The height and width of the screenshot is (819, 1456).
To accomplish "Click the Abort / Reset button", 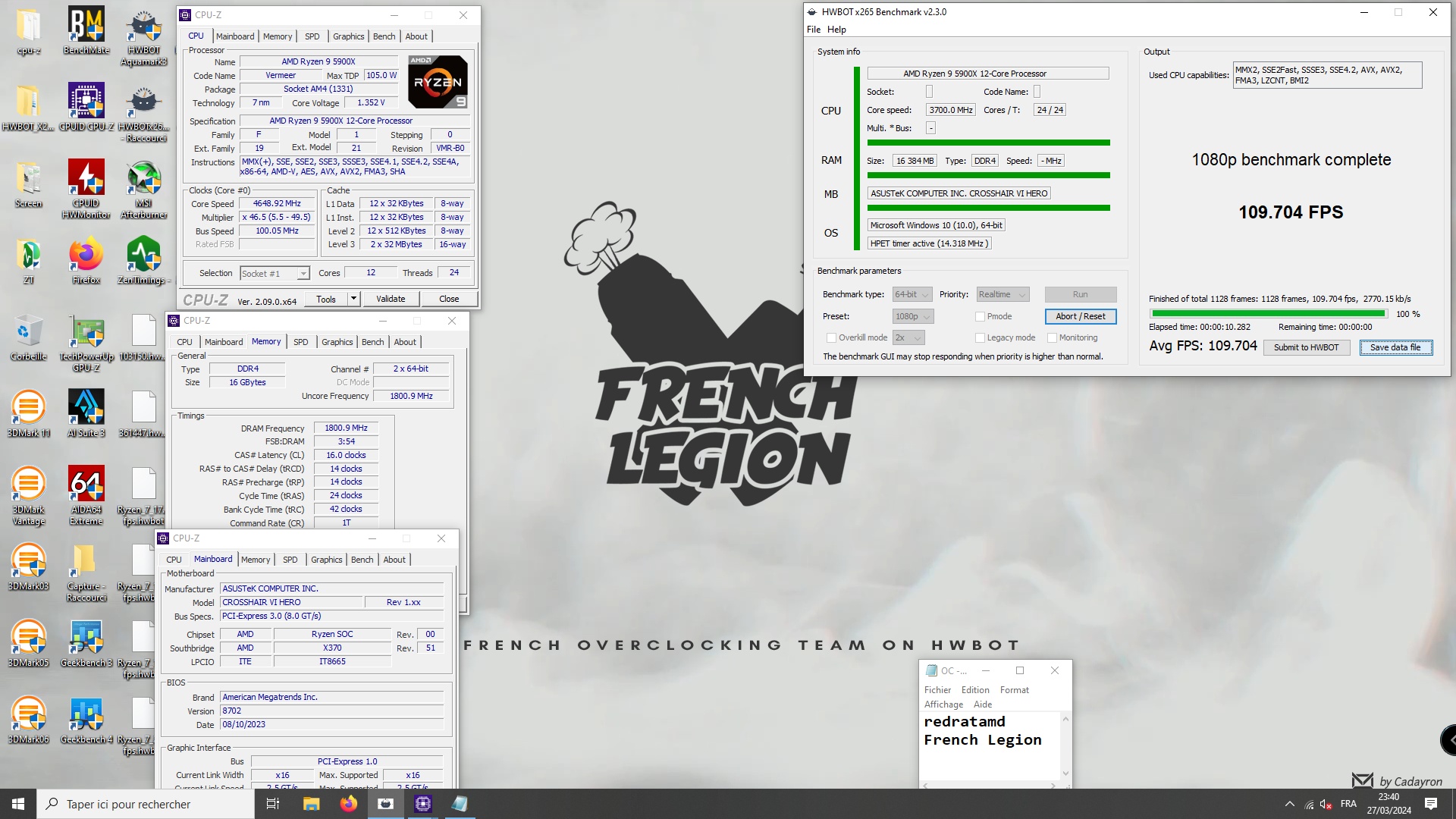I will click(1080, 316).
